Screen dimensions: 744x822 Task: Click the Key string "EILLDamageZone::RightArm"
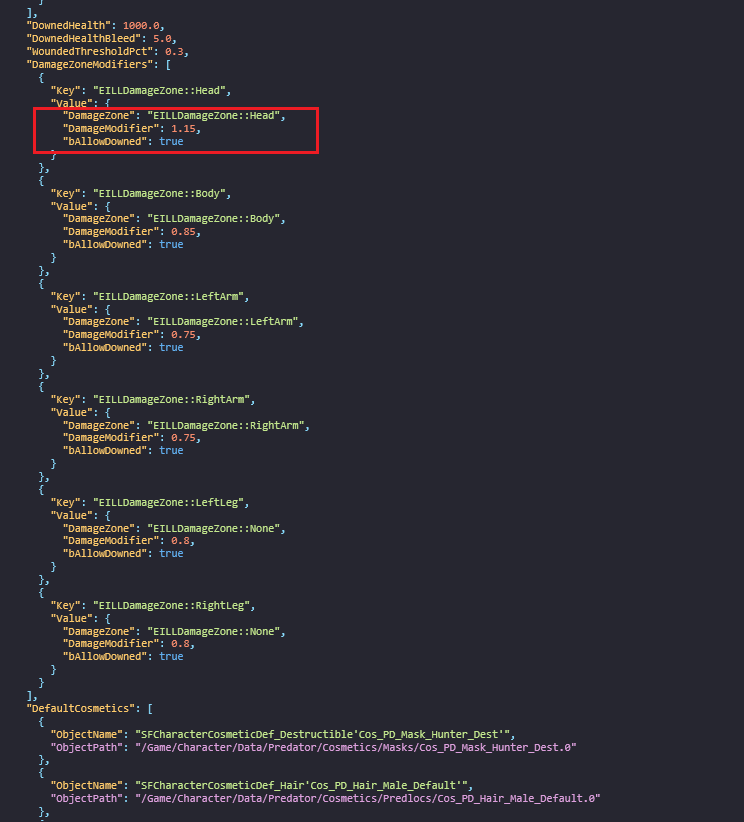[175, 399]
